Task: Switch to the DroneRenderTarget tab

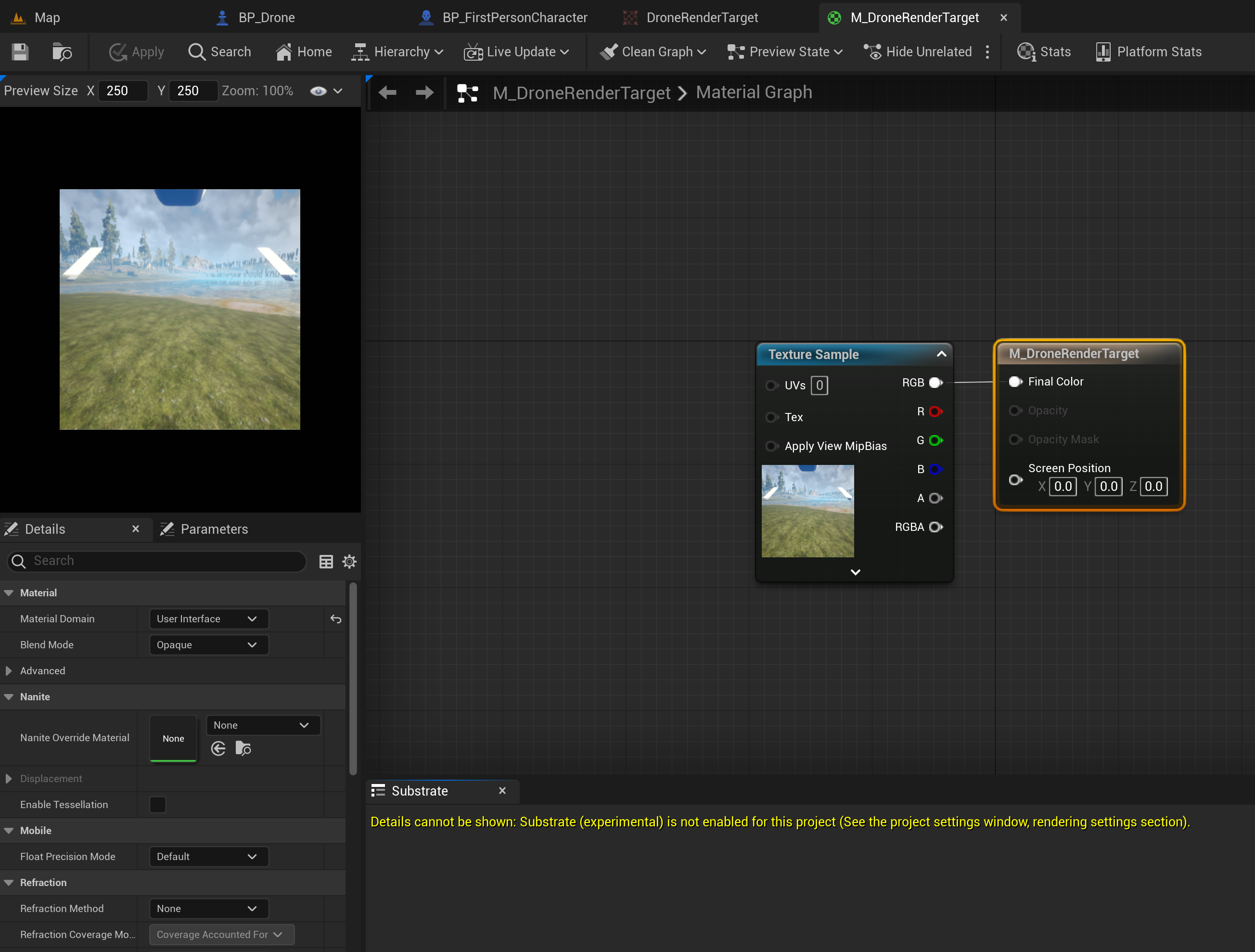Action: [x=691, y=18]
